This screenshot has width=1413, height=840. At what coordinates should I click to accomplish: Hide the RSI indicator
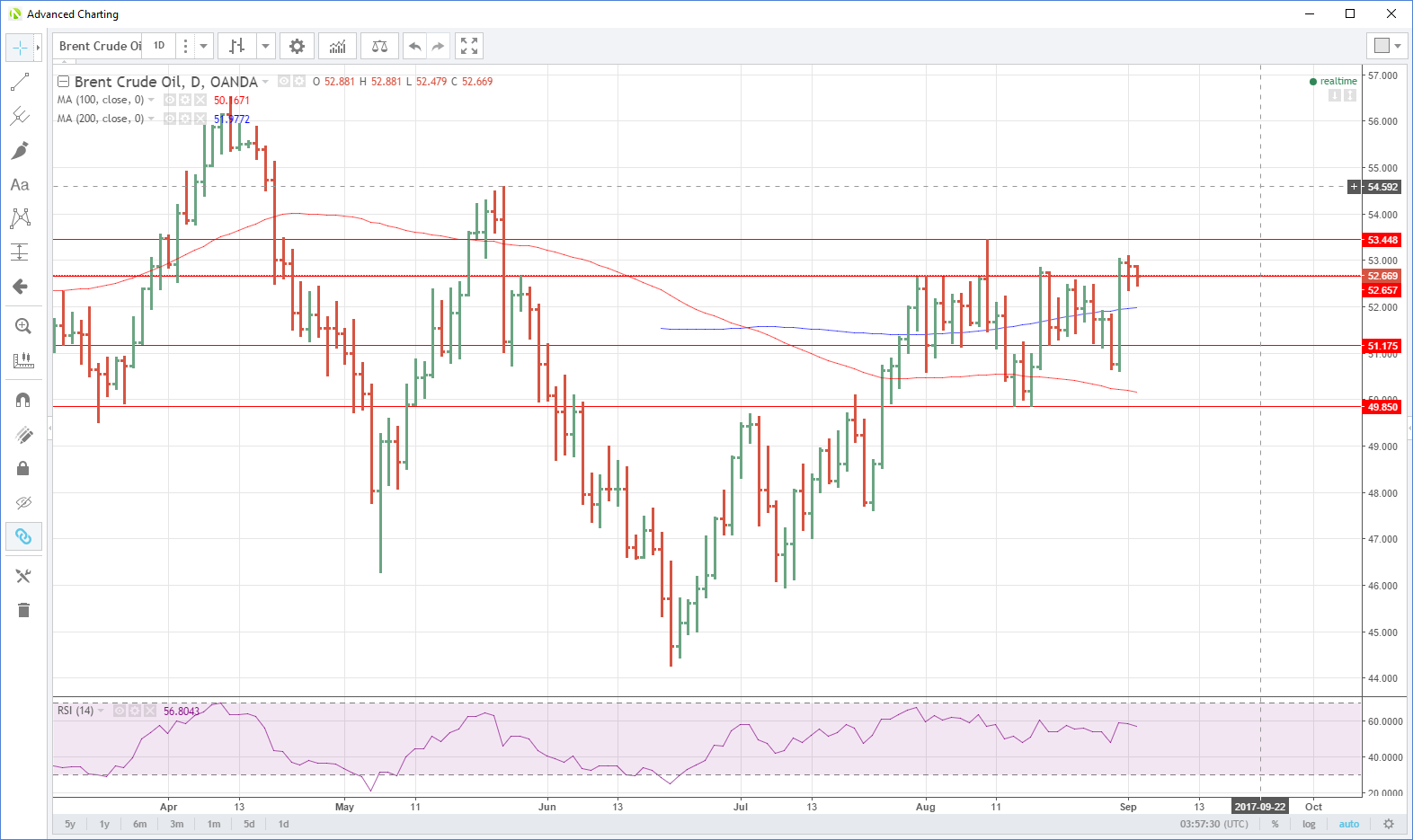coord(120,711)
